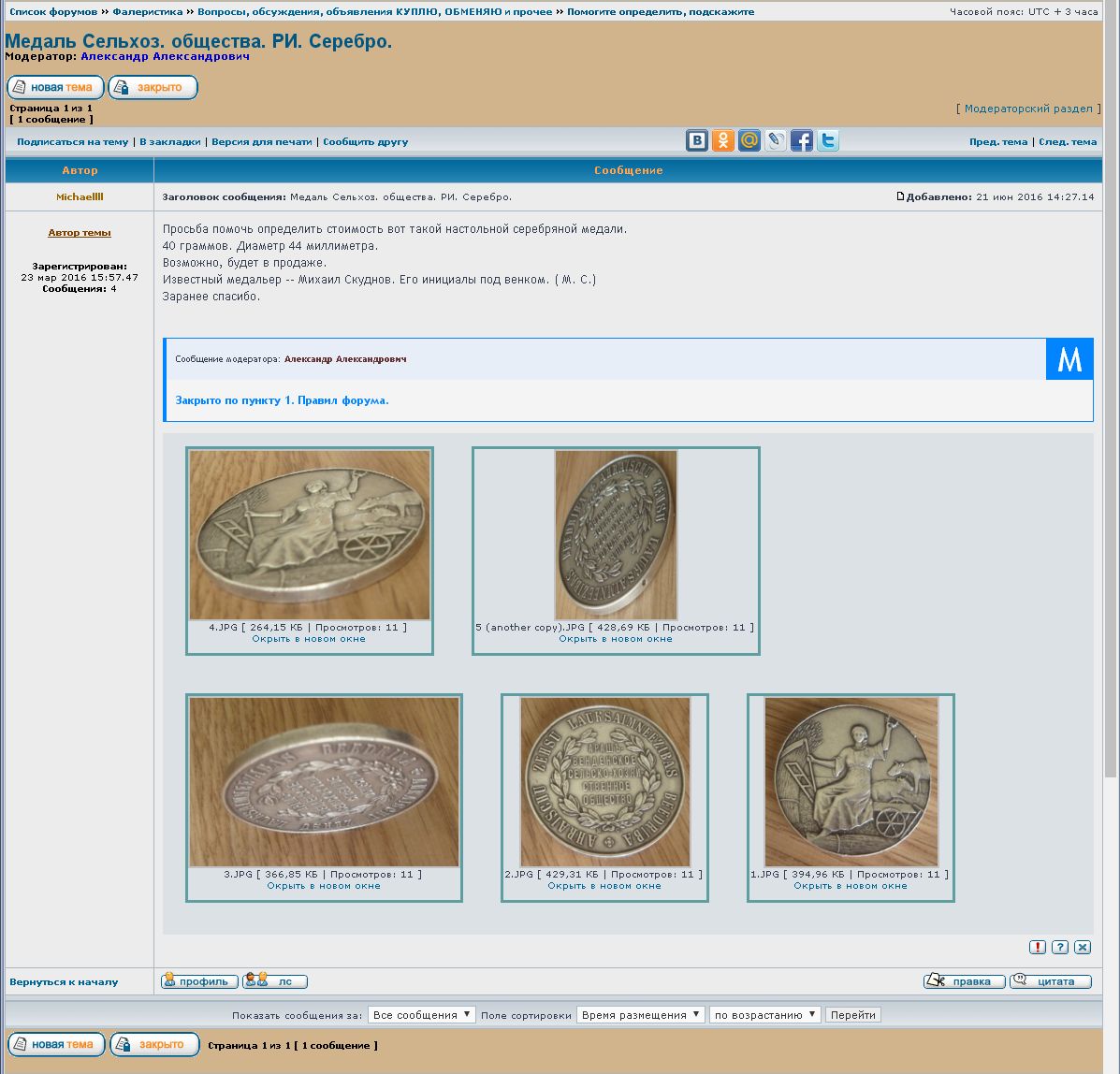Click 'Фалеристика' in the breadcrumb navigation
This screenshot has height=1074, width=1120.
coord(149,12)
